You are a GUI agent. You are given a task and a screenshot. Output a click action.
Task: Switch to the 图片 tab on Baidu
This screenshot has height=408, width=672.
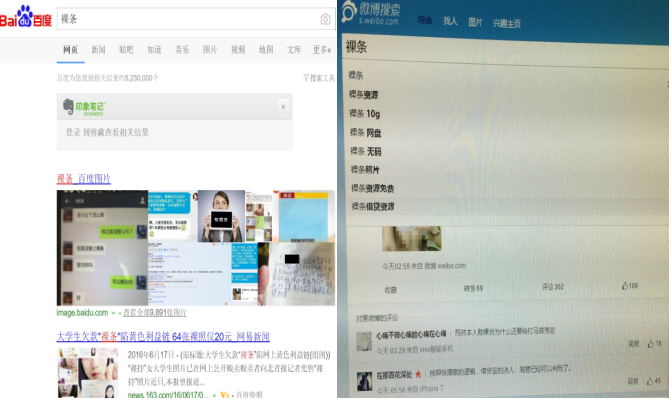click(210, 50)
